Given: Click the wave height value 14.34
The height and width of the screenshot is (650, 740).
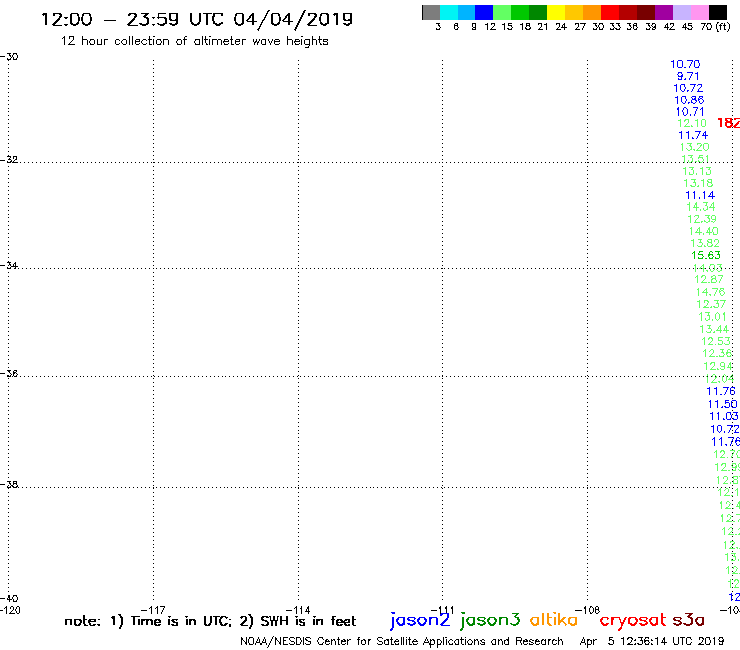Looking at the screenshot, I should click(x=701, y=207).
